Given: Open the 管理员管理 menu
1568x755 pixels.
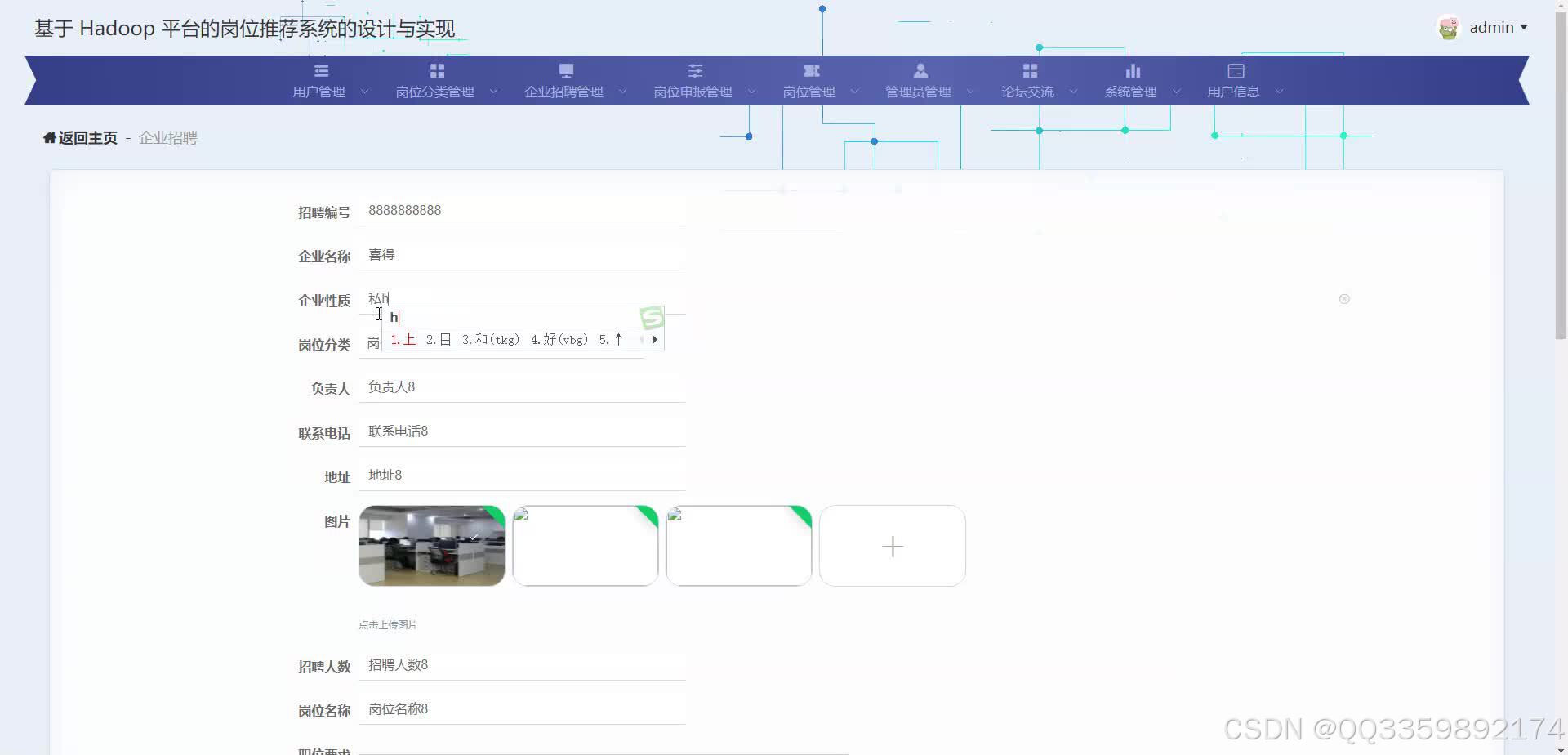Looking at the screenshot, I should tap(919, 92).
